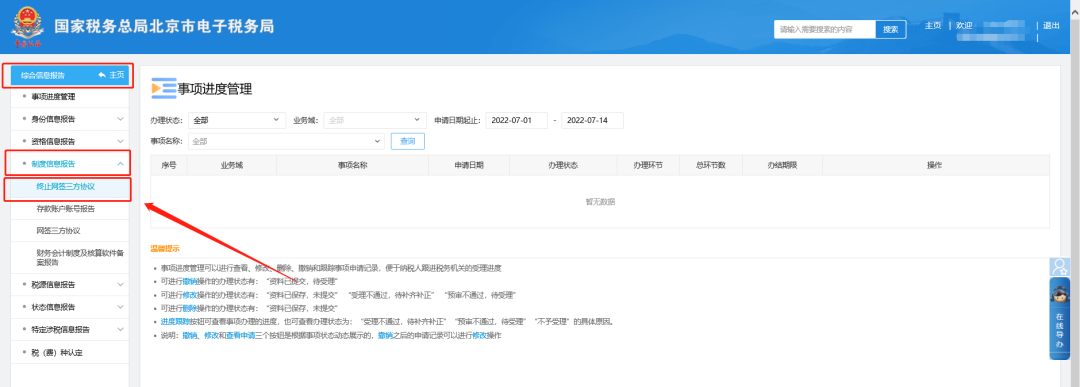
Task: Click the 事项进度管理 title icon
Action: coord(164,88)
